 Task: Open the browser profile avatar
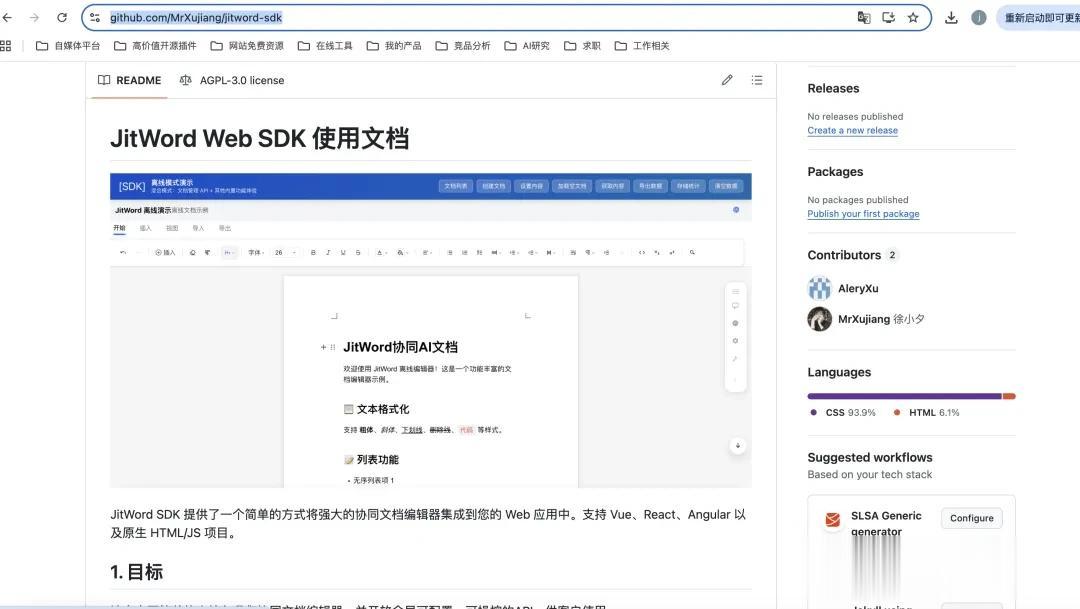[979, 18]
